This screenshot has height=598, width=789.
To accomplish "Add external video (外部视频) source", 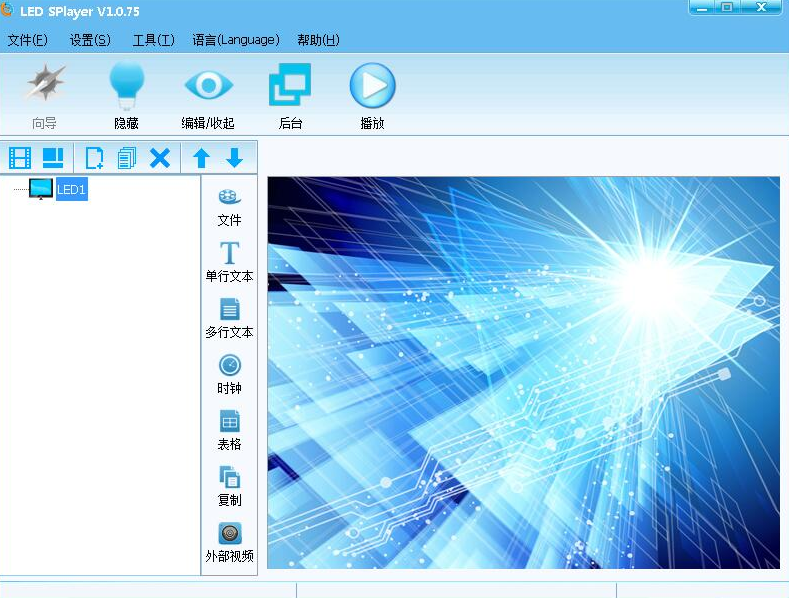I will tap(229, 542).
